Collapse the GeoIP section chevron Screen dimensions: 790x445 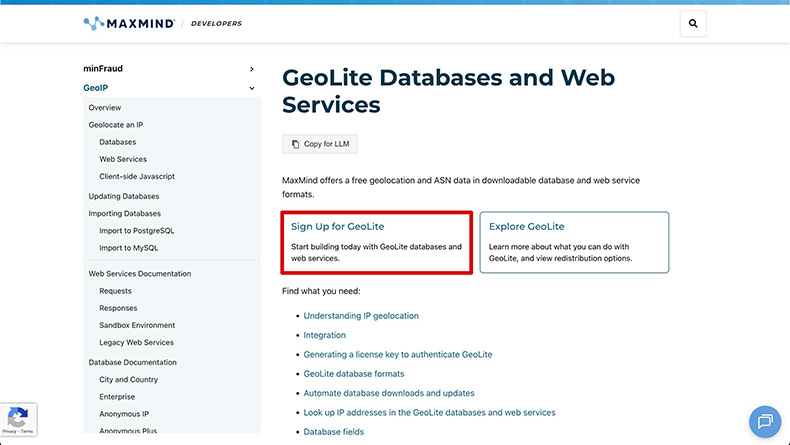(x=252, y=88)
